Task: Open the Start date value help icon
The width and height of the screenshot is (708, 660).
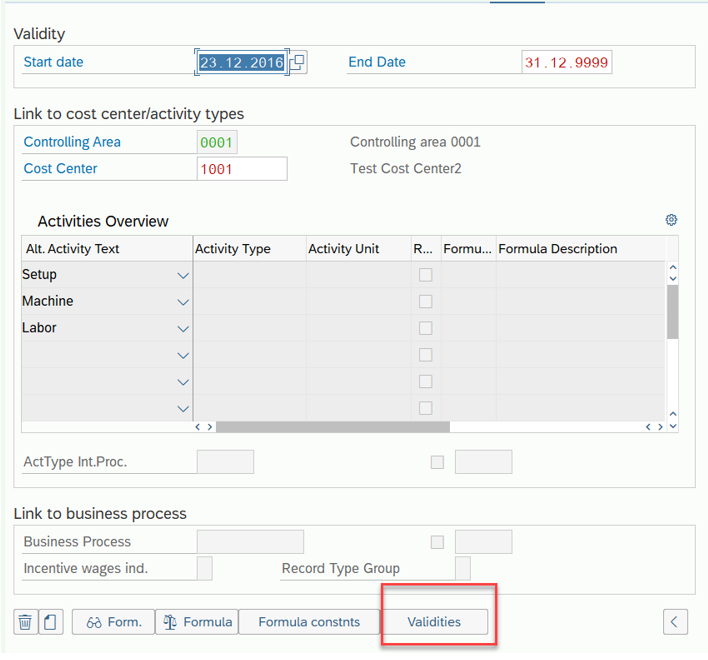Action: [298, 62]
